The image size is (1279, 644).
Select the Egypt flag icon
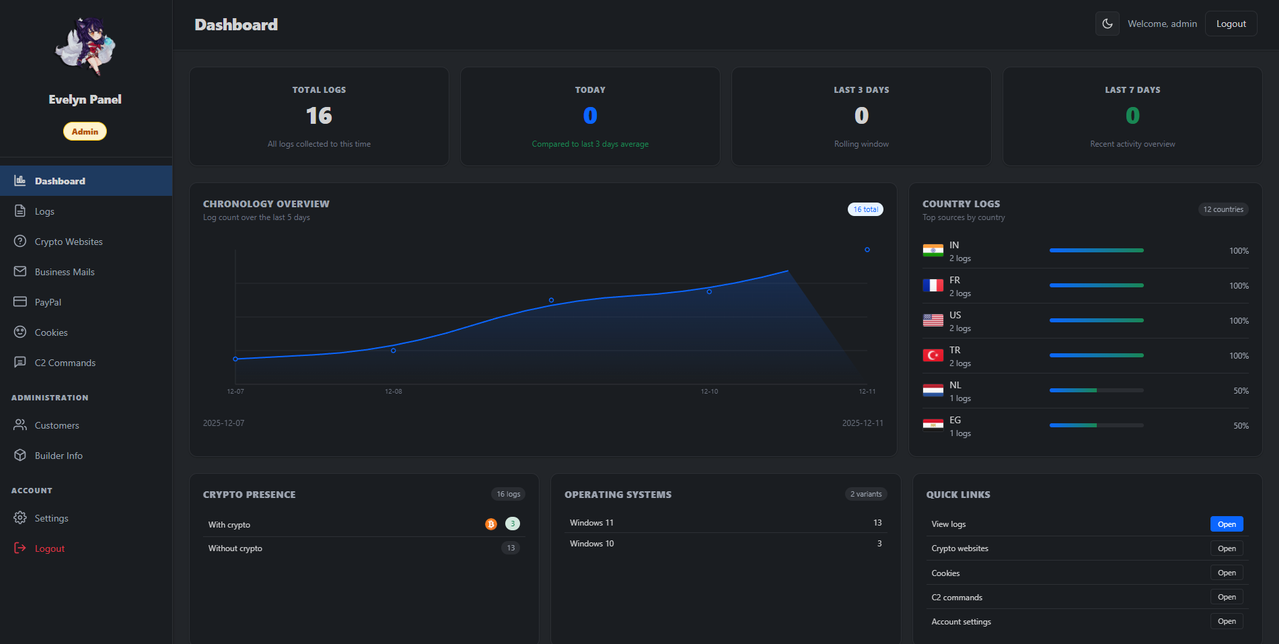[933, 426]
